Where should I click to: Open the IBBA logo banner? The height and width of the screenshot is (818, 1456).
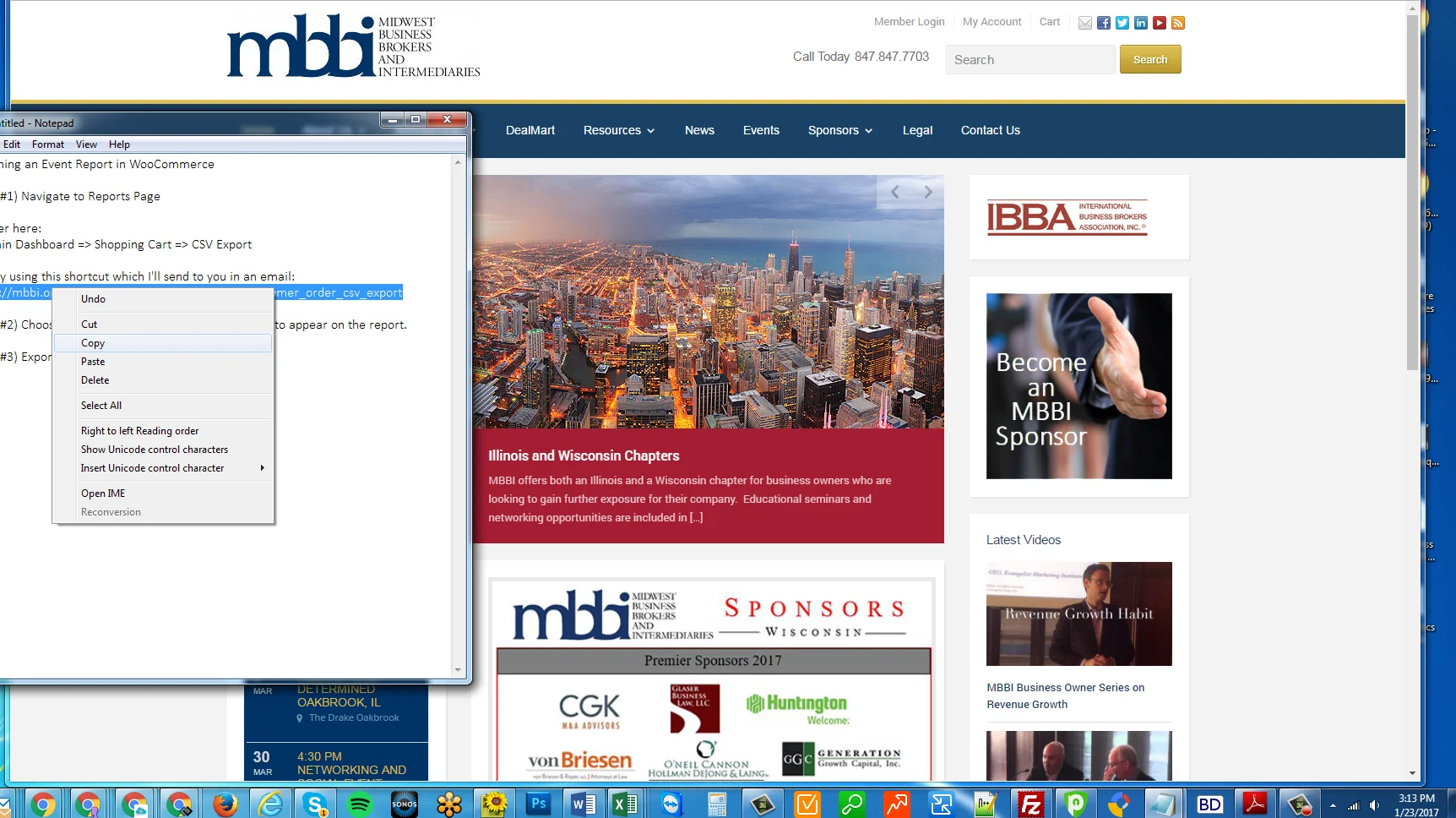pos(1068,217)
